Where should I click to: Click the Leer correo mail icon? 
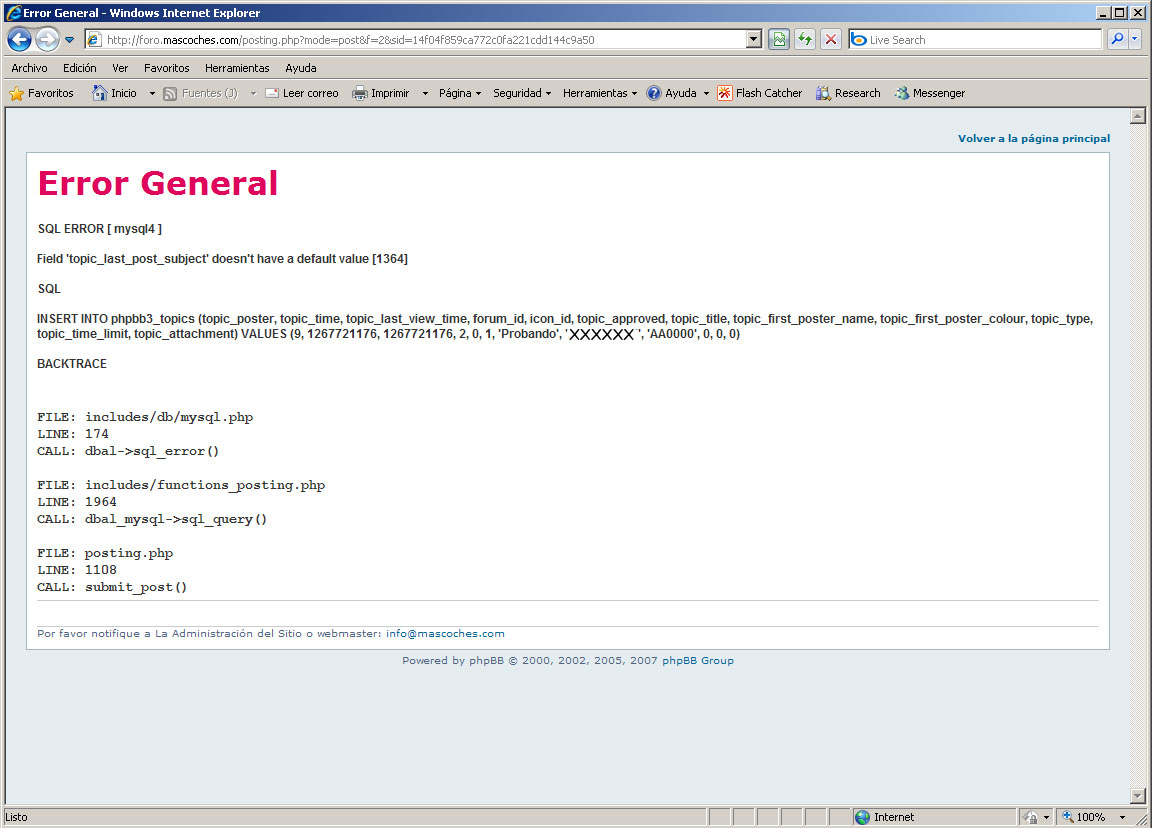pyautogui.click(x=272, y=93)
